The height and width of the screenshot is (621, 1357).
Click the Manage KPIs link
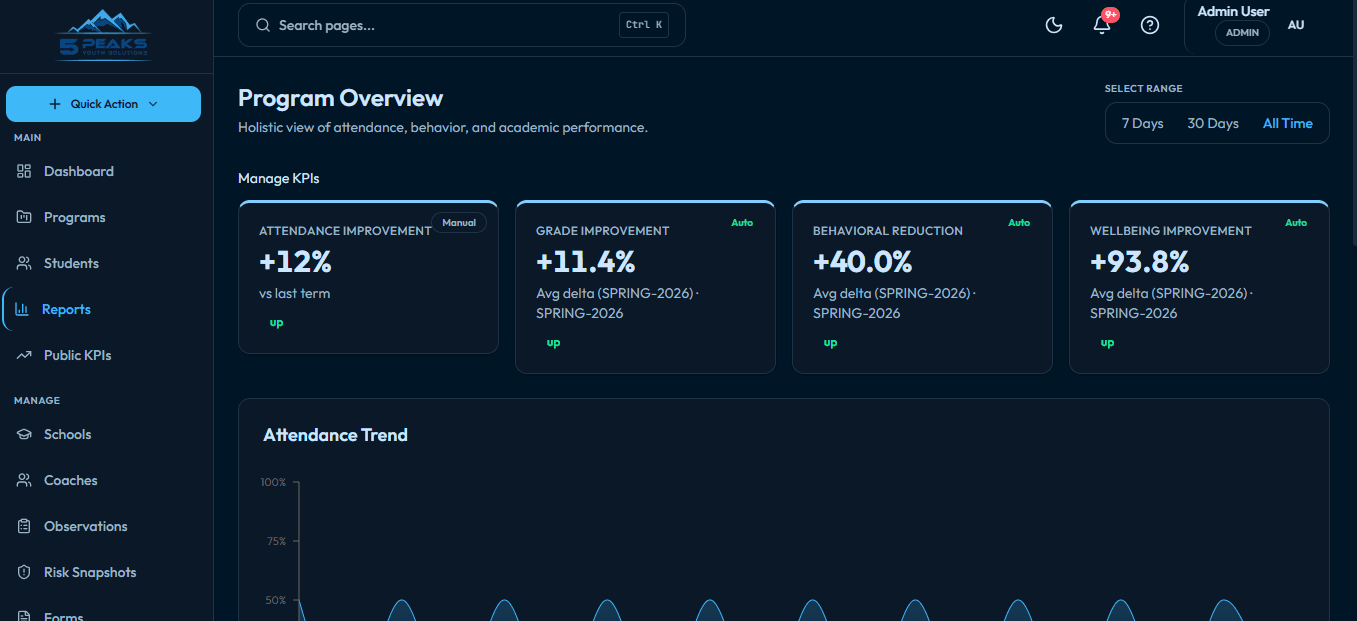279,178
